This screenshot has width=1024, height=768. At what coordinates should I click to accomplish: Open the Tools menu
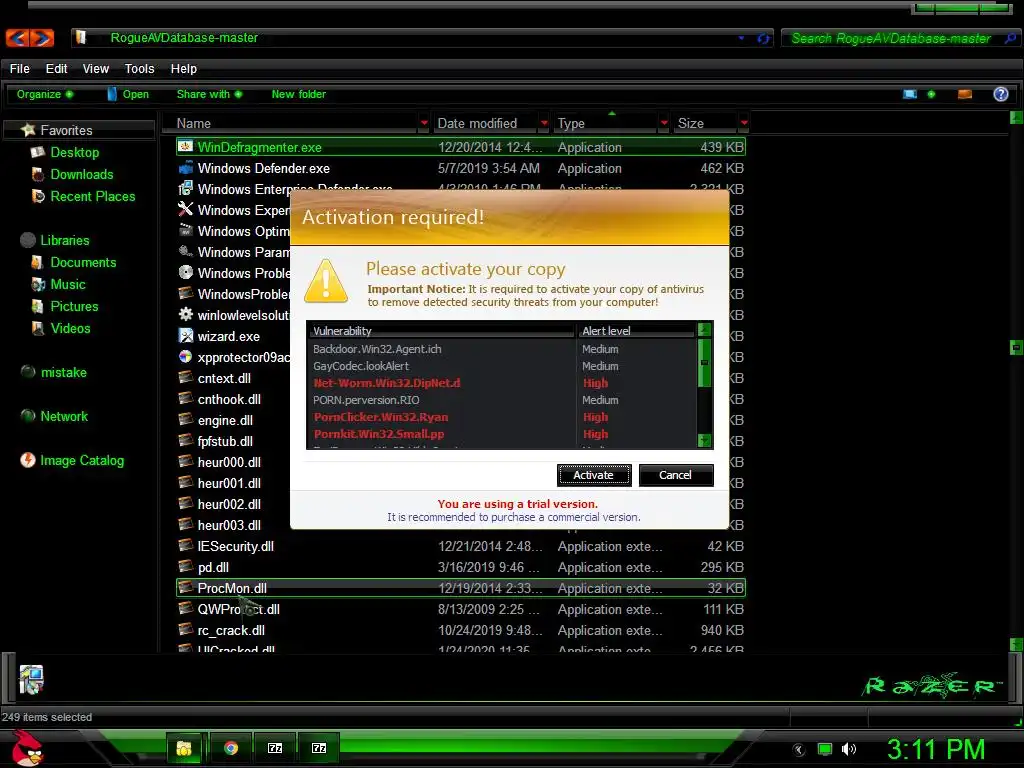[139, 69]
